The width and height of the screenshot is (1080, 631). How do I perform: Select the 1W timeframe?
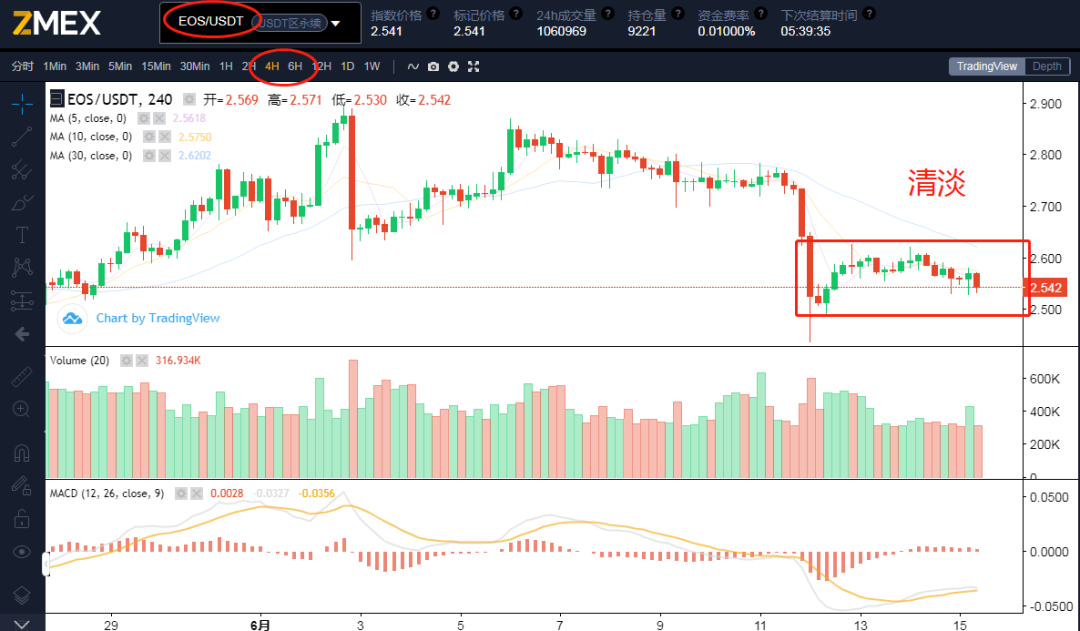pyautogui.click(x=372, y=66)
